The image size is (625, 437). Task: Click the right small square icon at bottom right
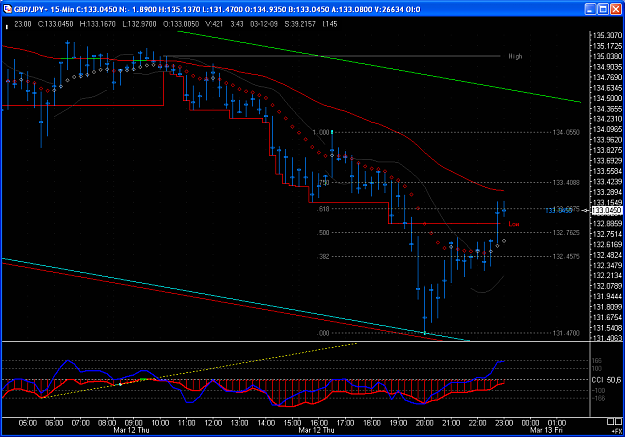[619, 422]
